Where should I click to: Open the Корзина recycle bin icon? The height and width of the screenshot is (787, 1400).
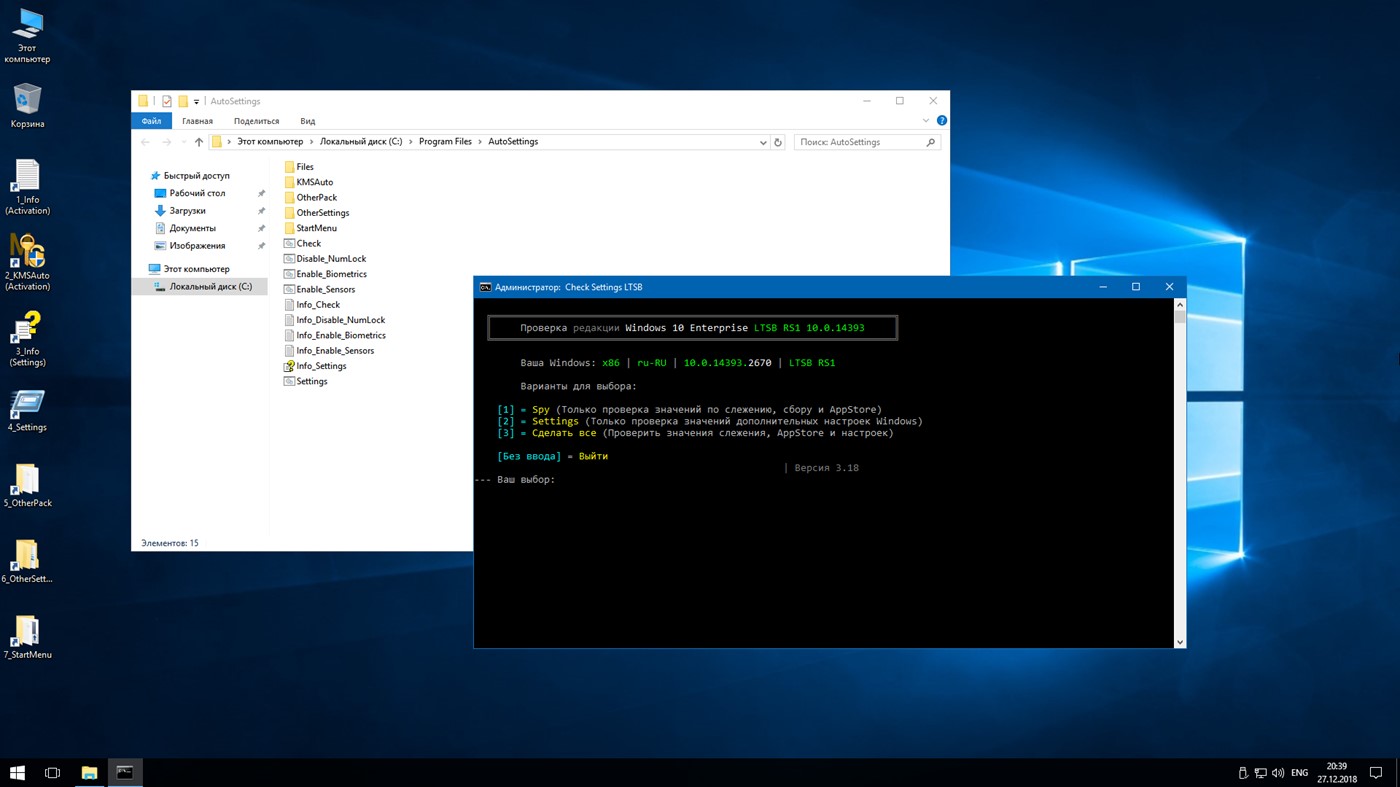point(27,105)
